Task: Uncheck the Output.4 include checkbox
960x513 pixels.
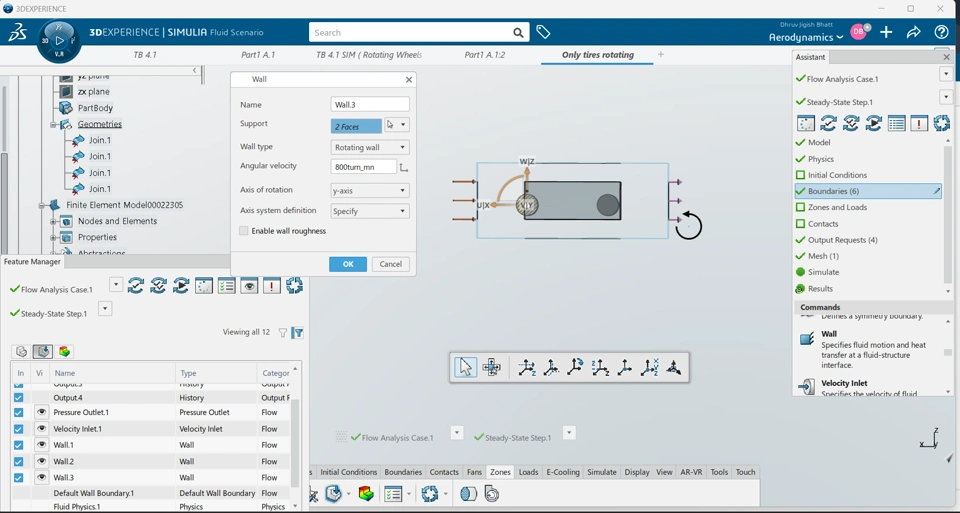Action: pyautogui.click(x=18, y=397)
